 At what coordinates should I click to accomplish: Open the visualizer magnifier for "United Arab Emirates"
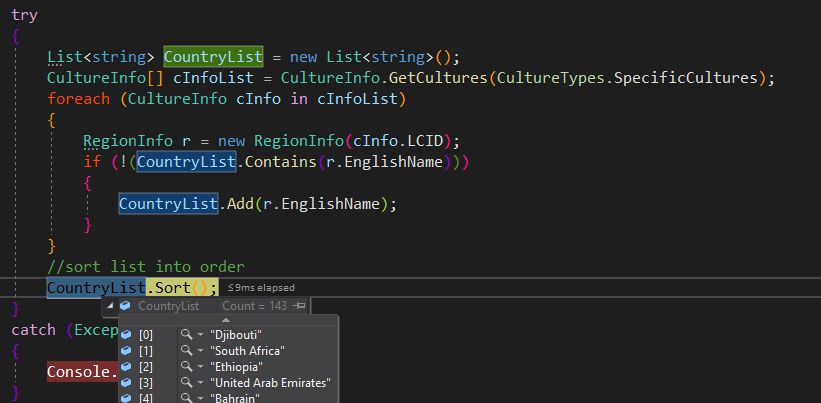click(x=186, y=383)
